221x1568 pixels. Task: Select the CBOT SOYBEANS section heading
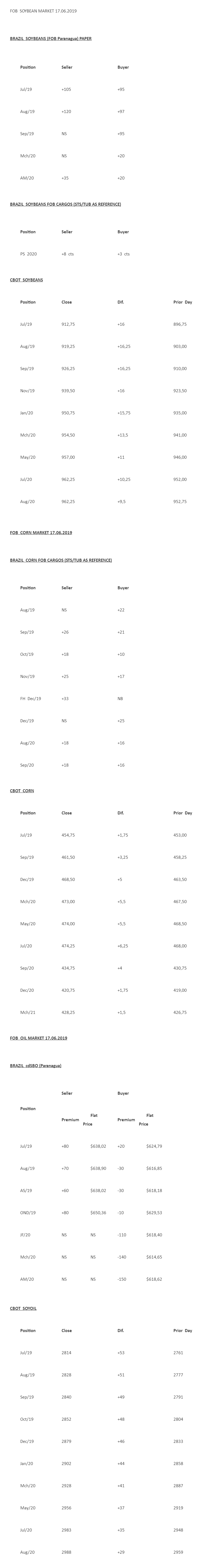coord(26,280)
